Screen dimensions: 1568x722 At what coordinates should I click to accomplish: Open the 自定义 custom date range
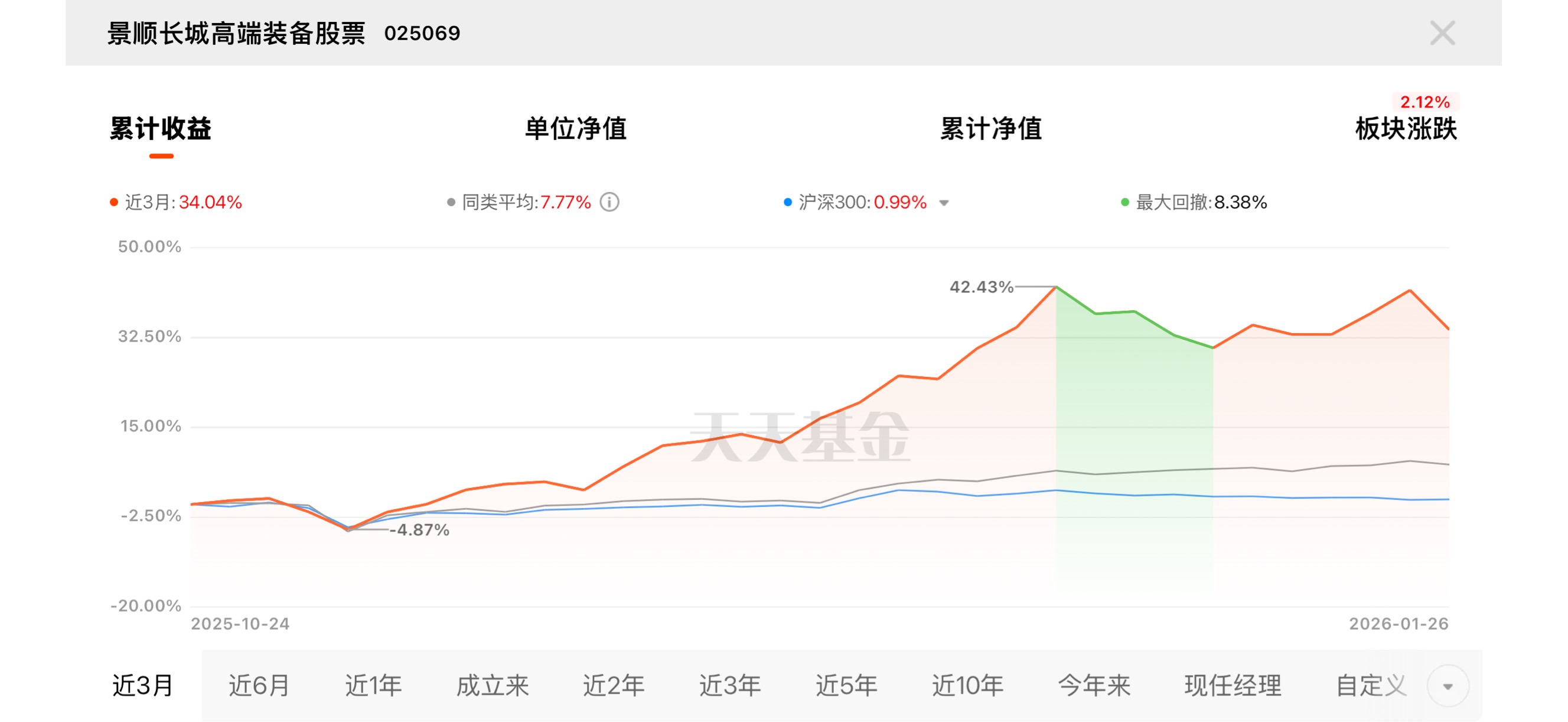(1371, 685)
